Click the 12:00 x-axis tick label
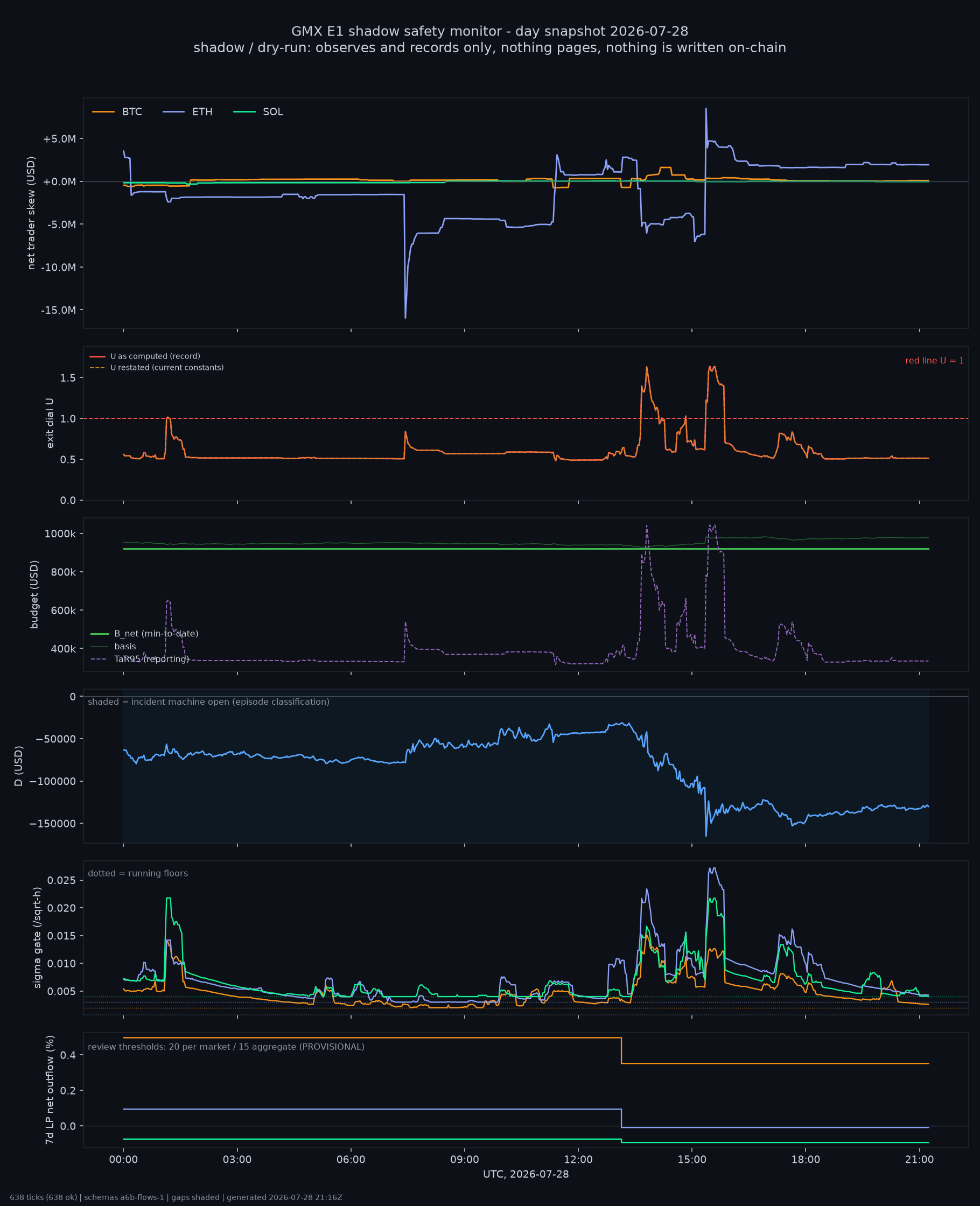Screen dimensions: 980x1206 pyautogui.click(x=578, y=1160)
